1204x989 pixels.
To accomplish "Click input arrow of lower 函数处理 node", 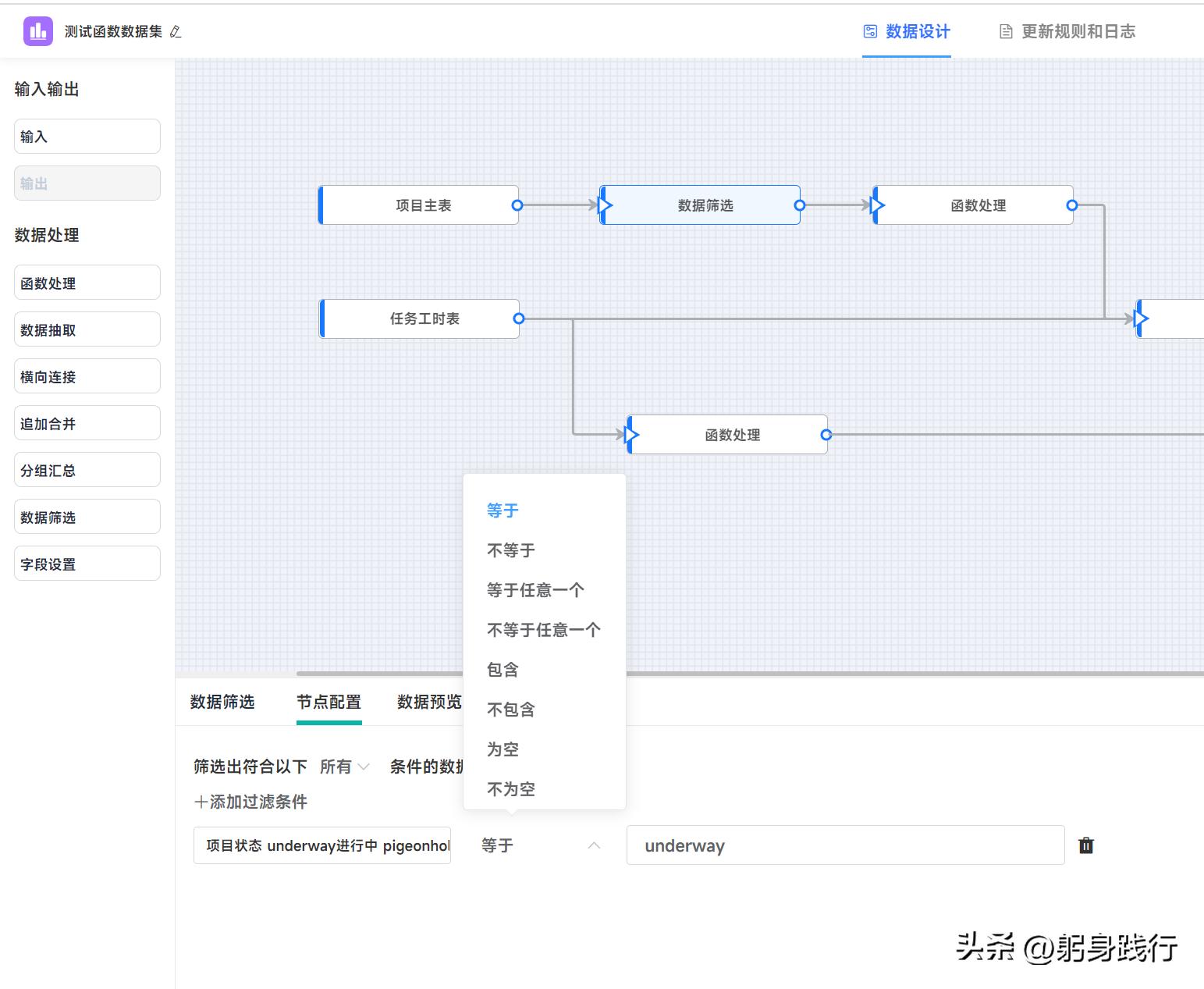I will 632,435.
